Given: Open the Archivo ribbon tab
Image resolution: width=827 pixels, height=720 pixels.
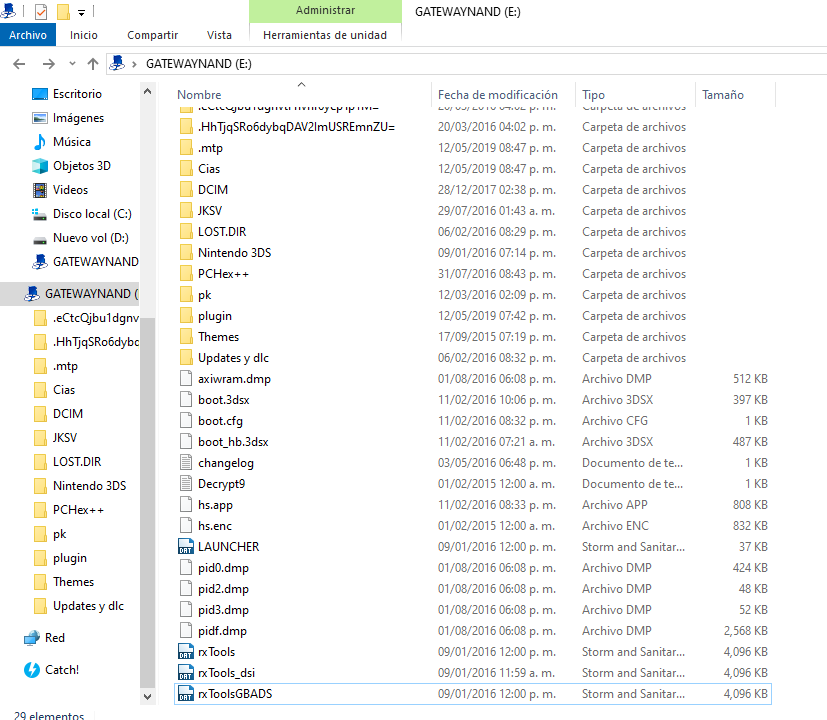Looking at the screenshot, I should 28,35.
